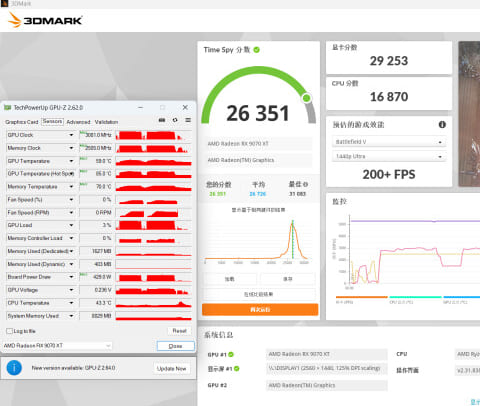Viewport: 480px width, 406px height.
Task: Click the save result button under score chart
Action: pyautogui.click(x=288, y=279)
